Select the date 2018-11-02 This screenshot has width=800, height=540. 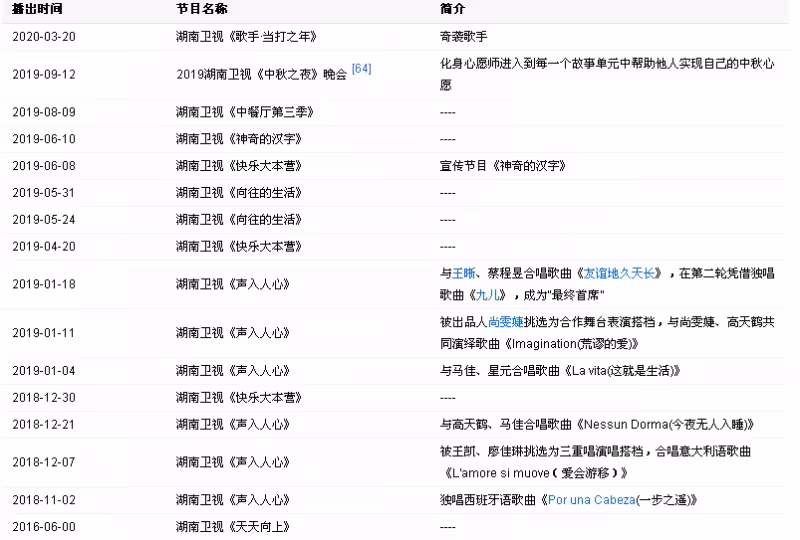(x=44, y=500)
